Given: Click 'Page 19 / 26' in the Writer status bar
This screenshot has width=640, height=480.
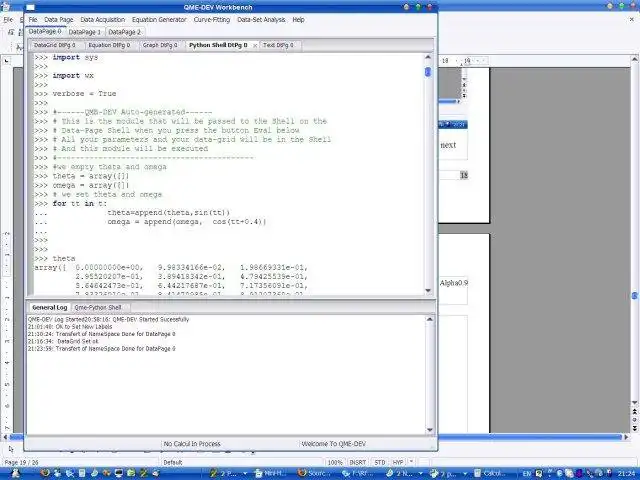Looking at the screenshot, I should click(21, 462).
